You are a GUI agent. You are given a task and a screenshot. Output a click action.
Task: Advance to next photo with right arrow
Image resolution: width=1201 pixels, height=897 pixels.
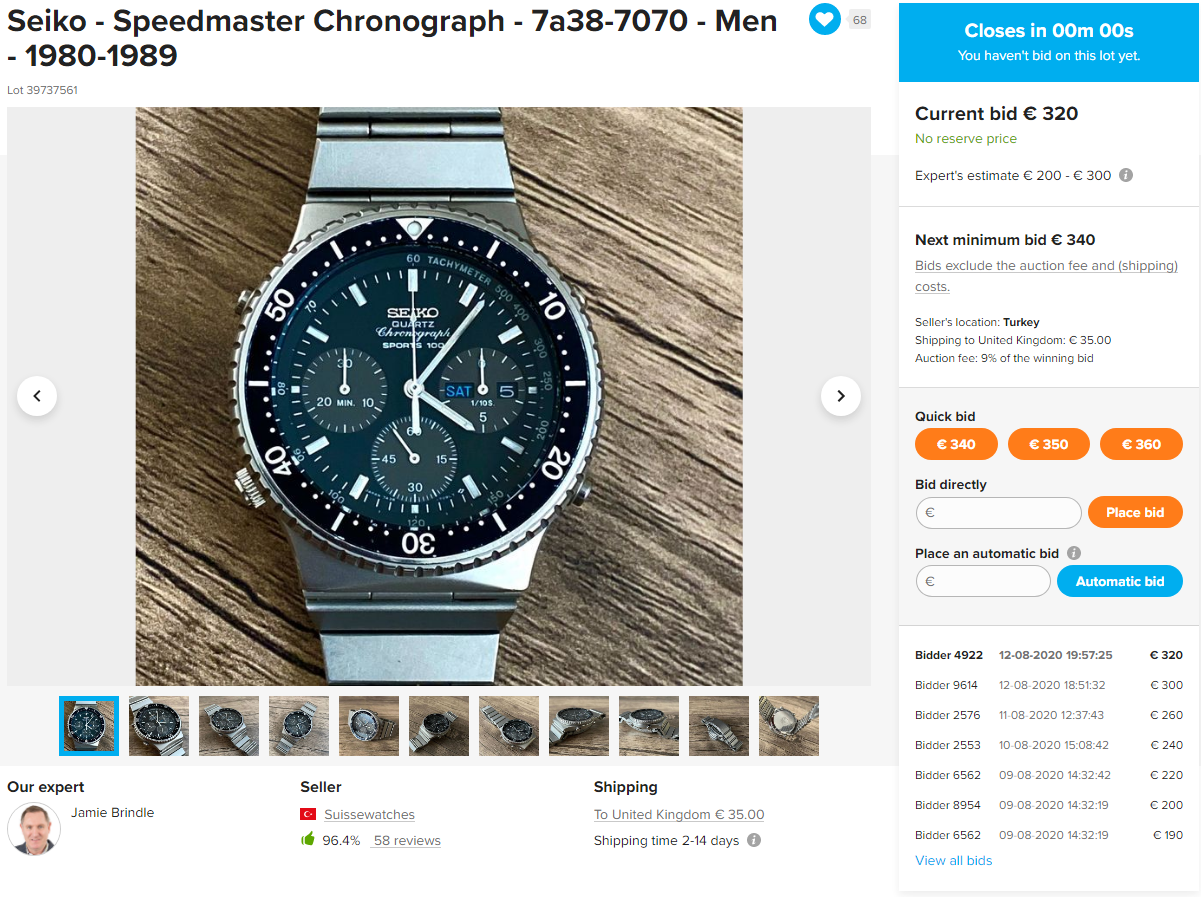(x=841, y=396)
